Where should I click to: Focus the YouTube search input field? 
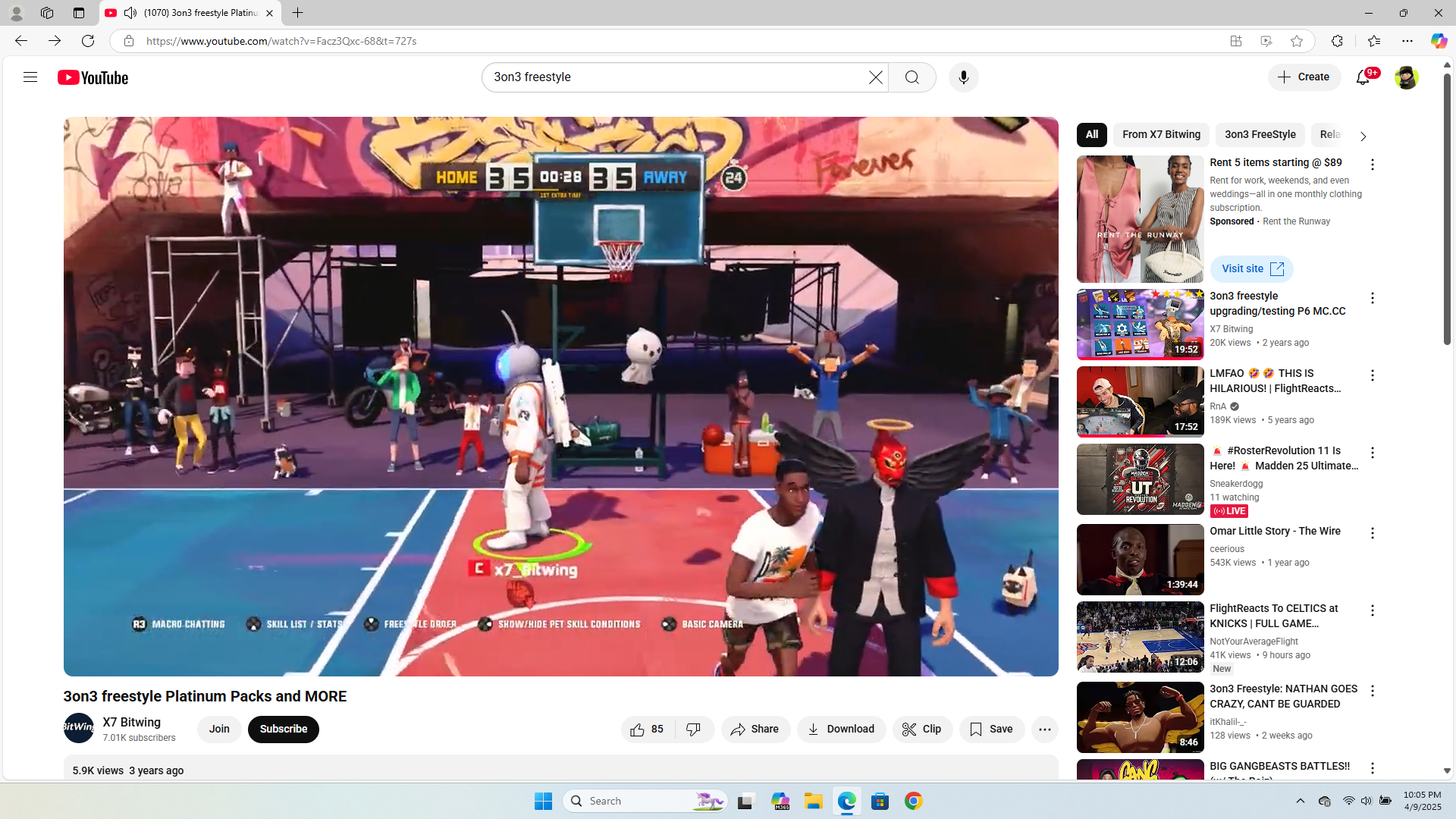[x=679, y=77]
